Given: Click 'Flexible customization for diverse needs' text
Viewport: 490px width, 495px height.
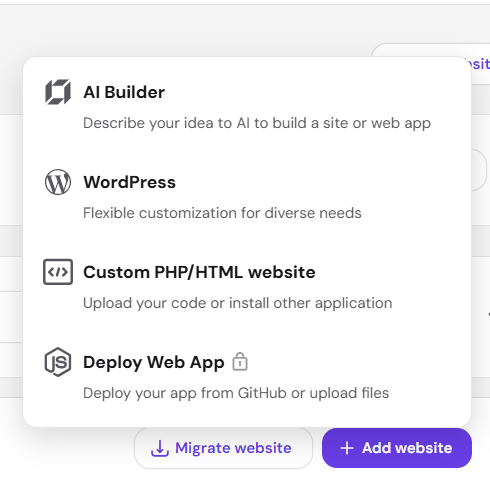Looking at the screenshot, I should tap(222, 213).
